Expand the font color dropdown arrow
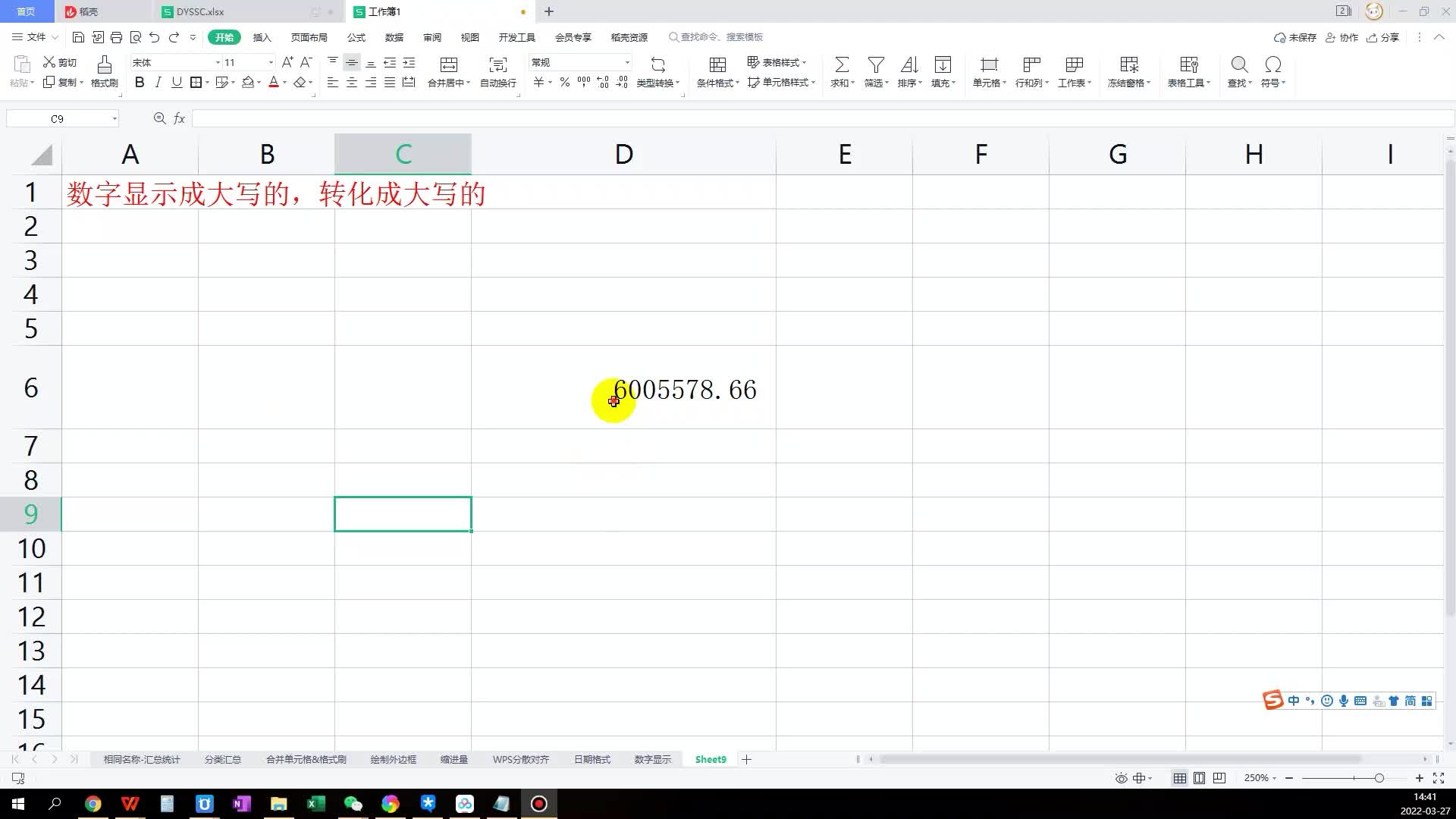Viewport: 1456px width, 819px height. coord(285,82)
